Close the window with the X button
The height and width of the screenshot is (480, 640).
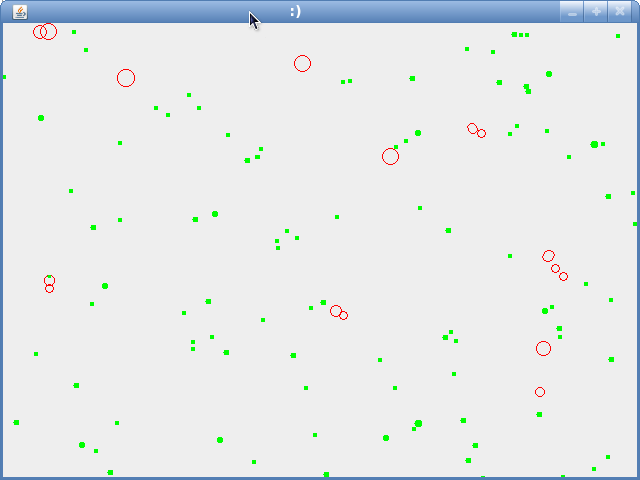click(620, 11)
